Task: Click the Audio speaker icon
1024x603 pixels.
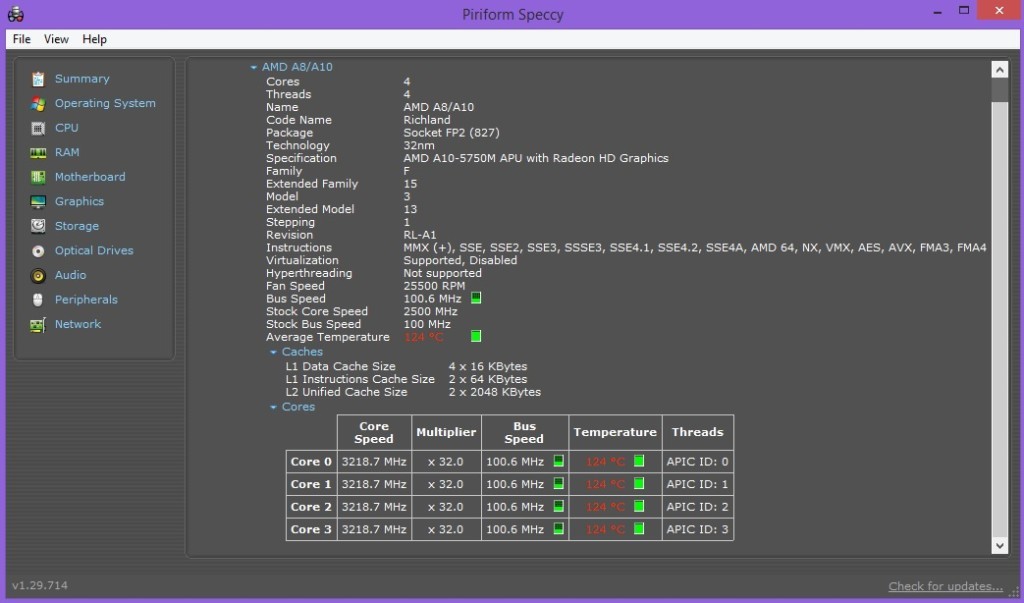Action: [38, 276]
